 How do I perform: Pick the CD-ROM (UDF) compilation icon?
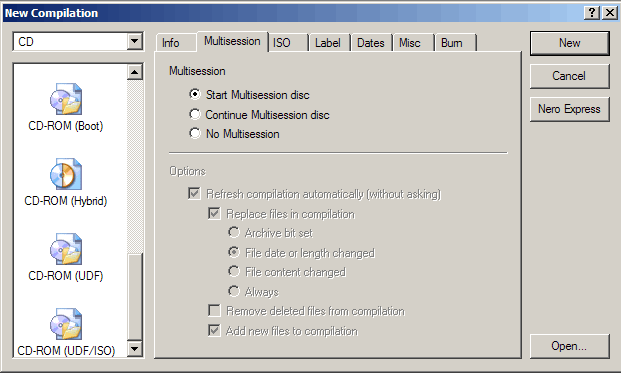click(66, 249)
